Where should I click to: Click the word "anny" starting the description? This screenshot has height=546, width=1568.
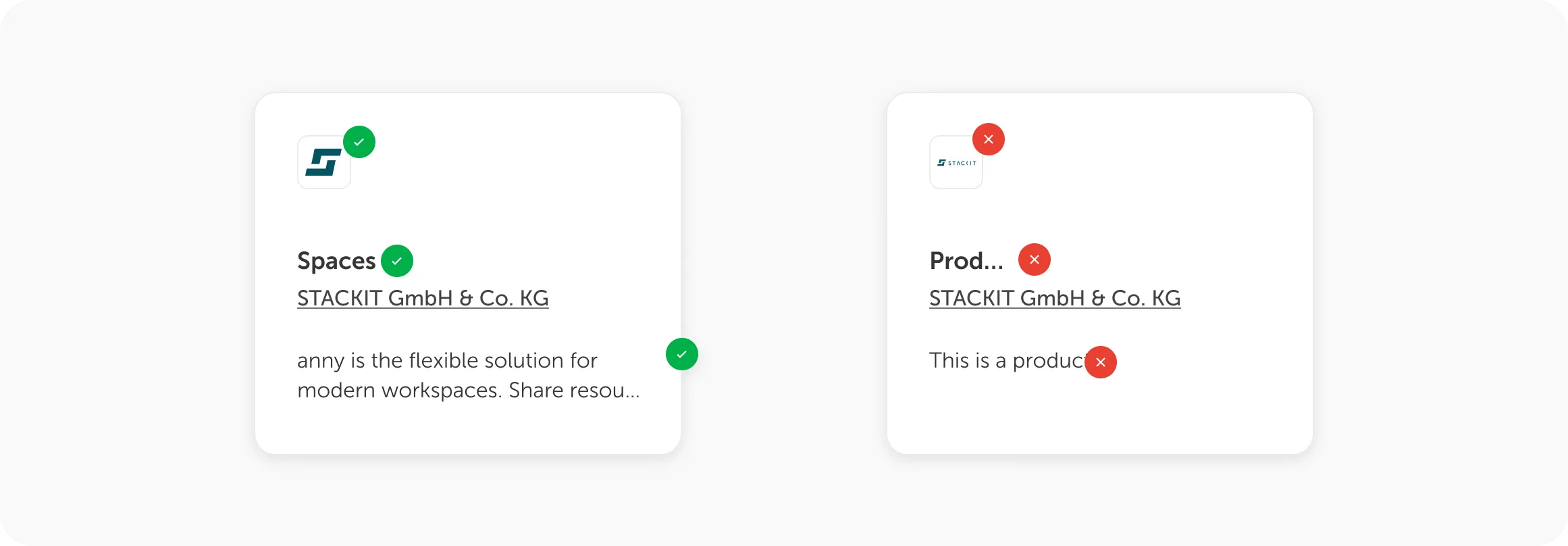tap(321, 361)
